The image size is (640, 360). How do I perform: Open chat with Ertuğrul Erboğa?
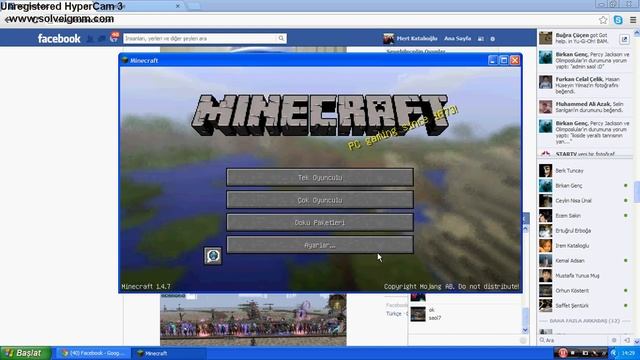(585, 231)
